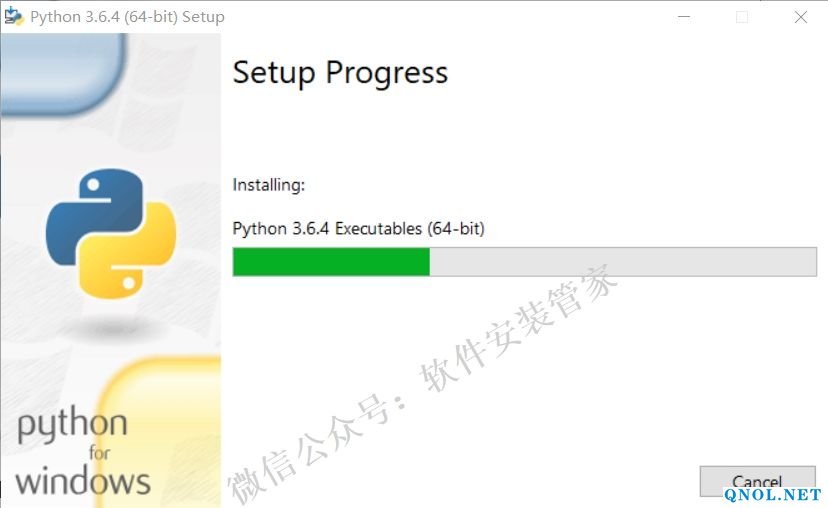Viewport: 828px width, 508px height.
Task: Click the "Python 3.6.4 (64-bit) Setup" window title
Action: tap(127, 17)
